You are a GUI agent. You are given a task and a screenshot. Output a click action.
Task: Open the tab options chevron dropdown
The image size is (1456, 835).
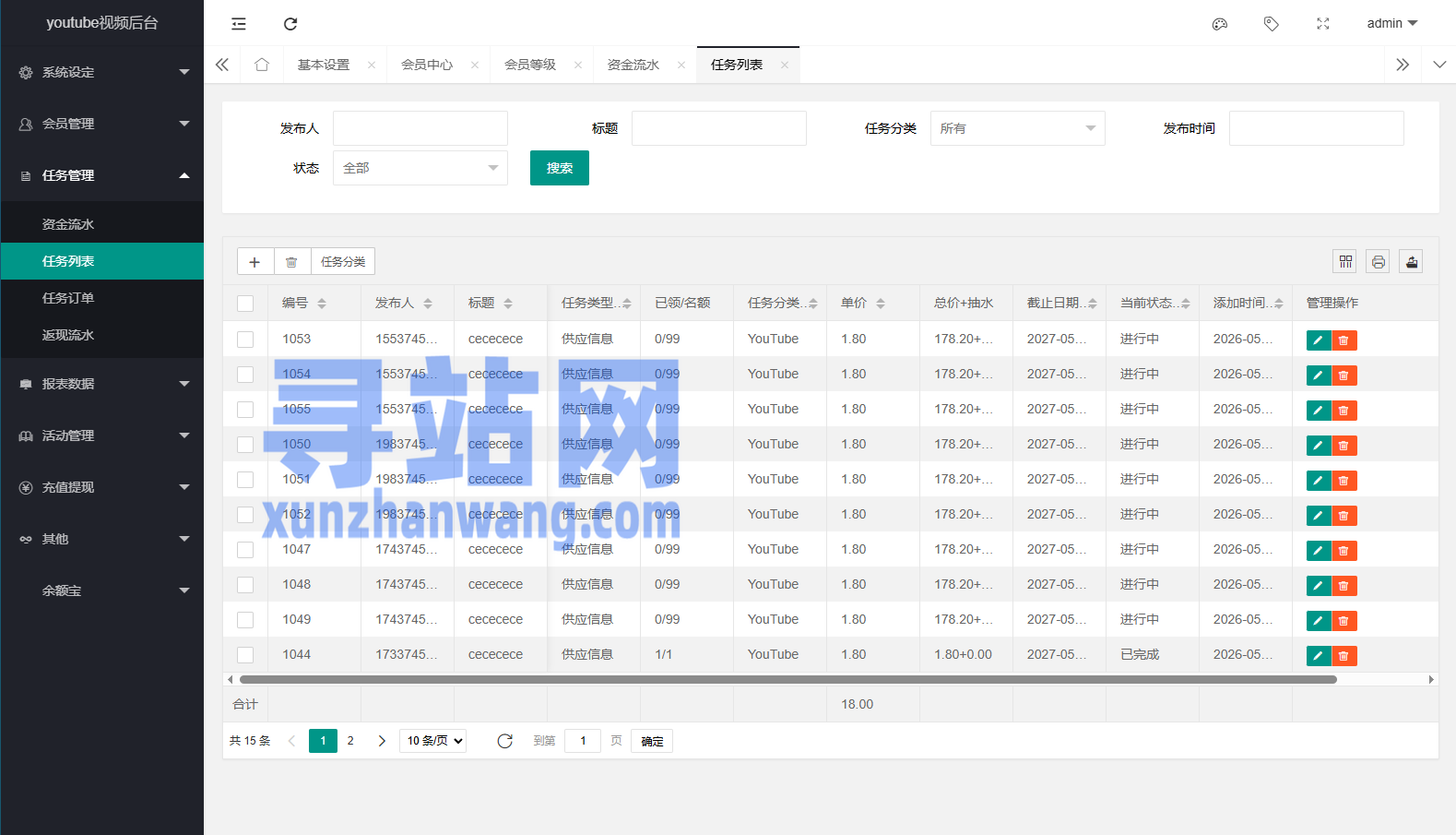coord(1439,65)
